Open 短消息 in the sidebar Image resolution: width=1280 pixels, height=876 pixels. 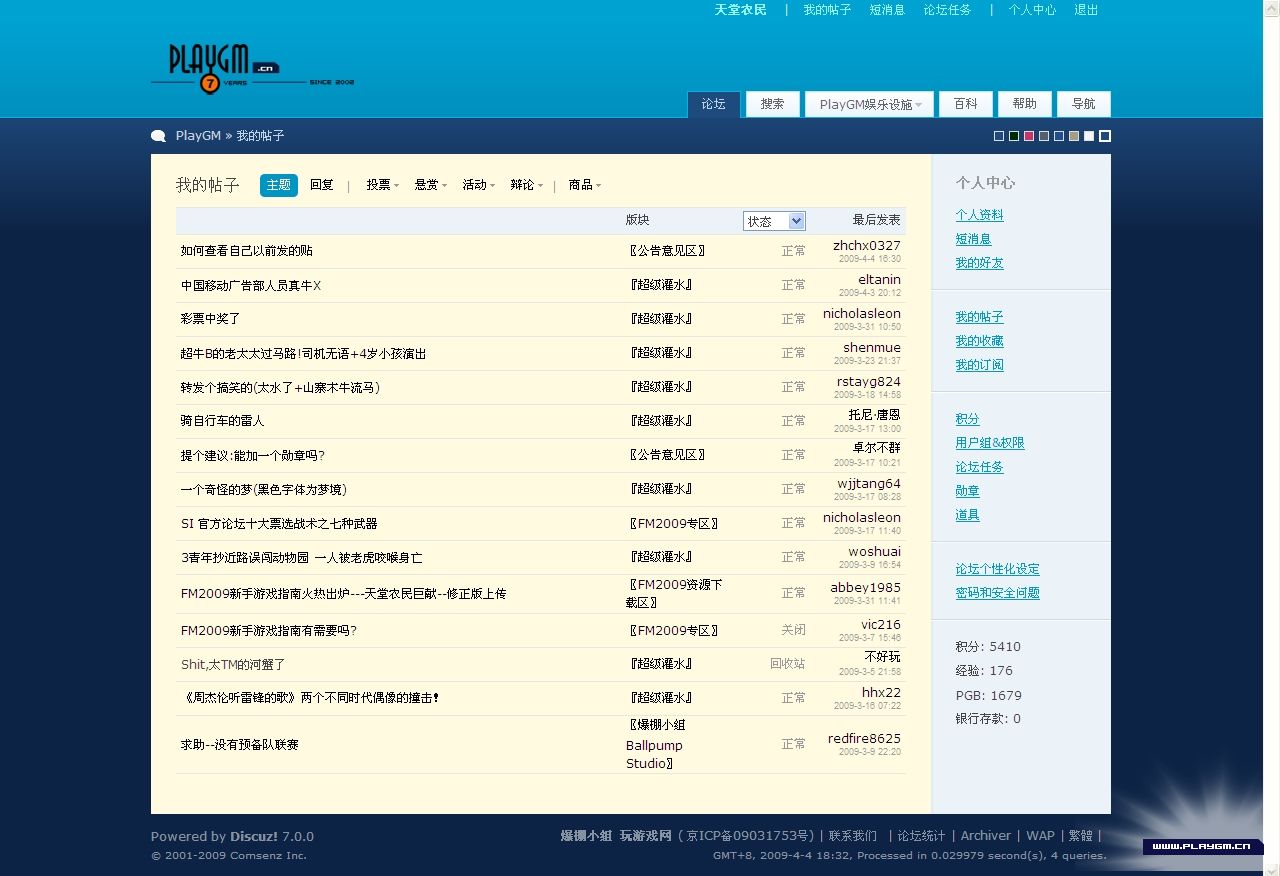pos(973,239)
